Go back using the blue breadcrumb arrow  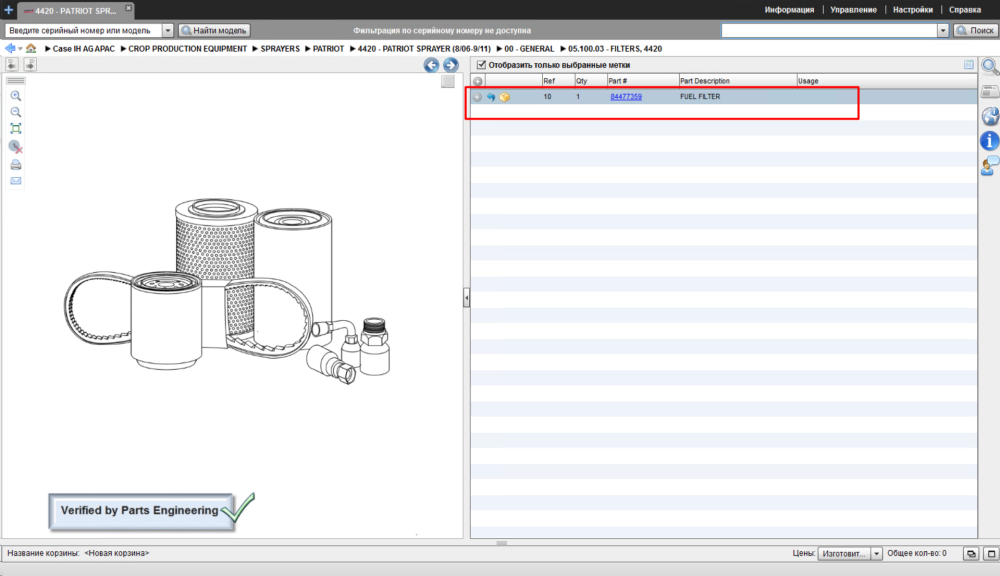click(x=10, y=48)
